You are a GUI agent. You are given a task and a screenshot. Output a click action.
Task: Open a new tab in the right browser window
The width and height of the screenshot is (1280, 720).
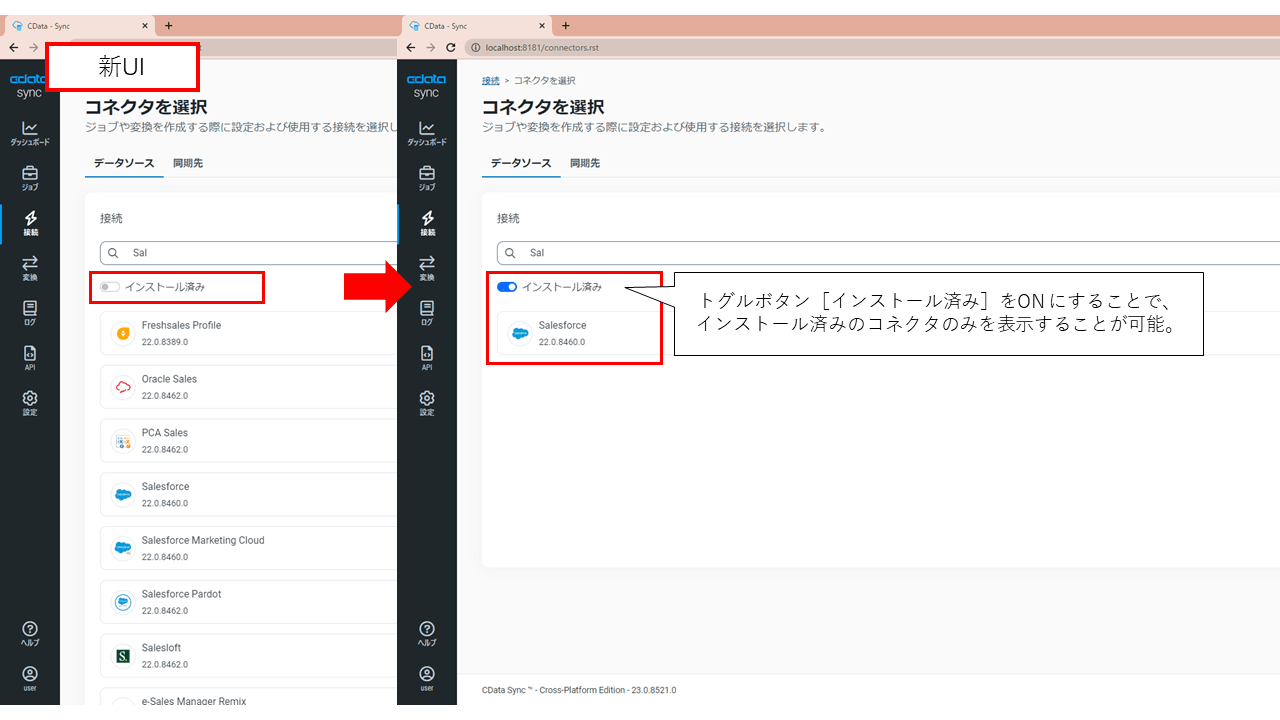pyautogui.click(x=565, y=25)
